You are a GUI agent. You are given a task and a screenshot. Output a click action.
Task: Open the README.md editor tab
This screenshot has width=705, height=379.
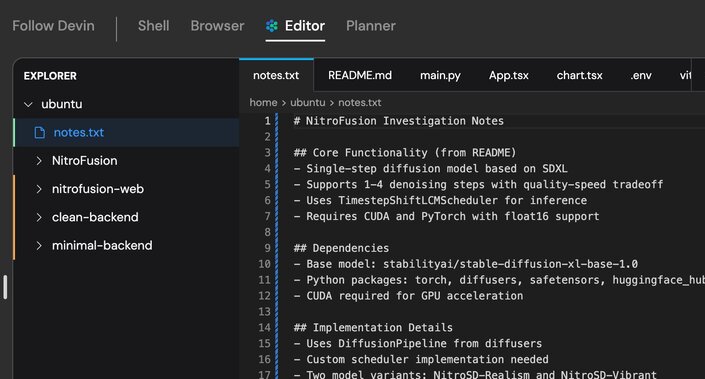(x=360, y=76)
